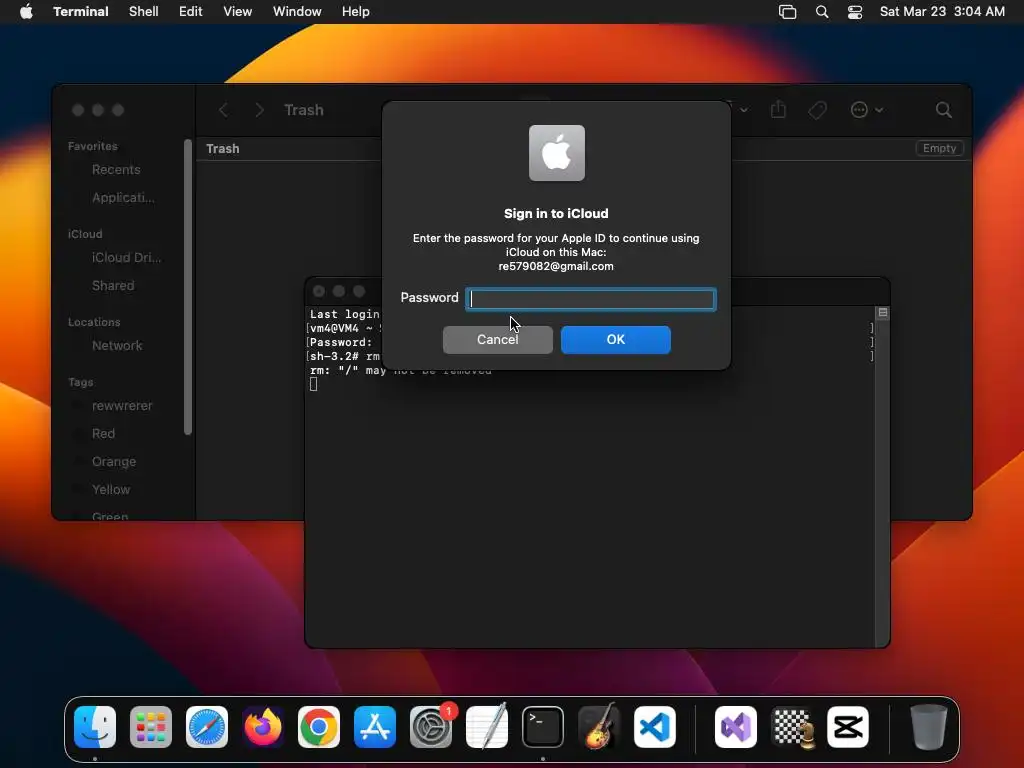Select iCloud Drive in Finder sidebar
Screen dimensions: 1024x768
click(x=126, y=258)
